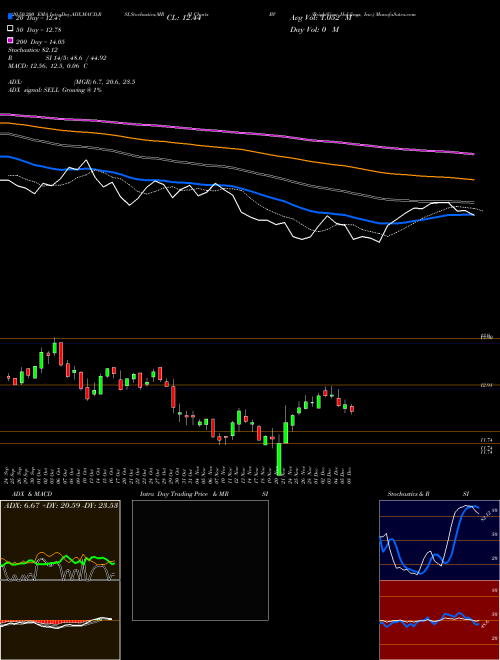Click the 'Avg Vol: 1.032 M' label

[321, 18]
